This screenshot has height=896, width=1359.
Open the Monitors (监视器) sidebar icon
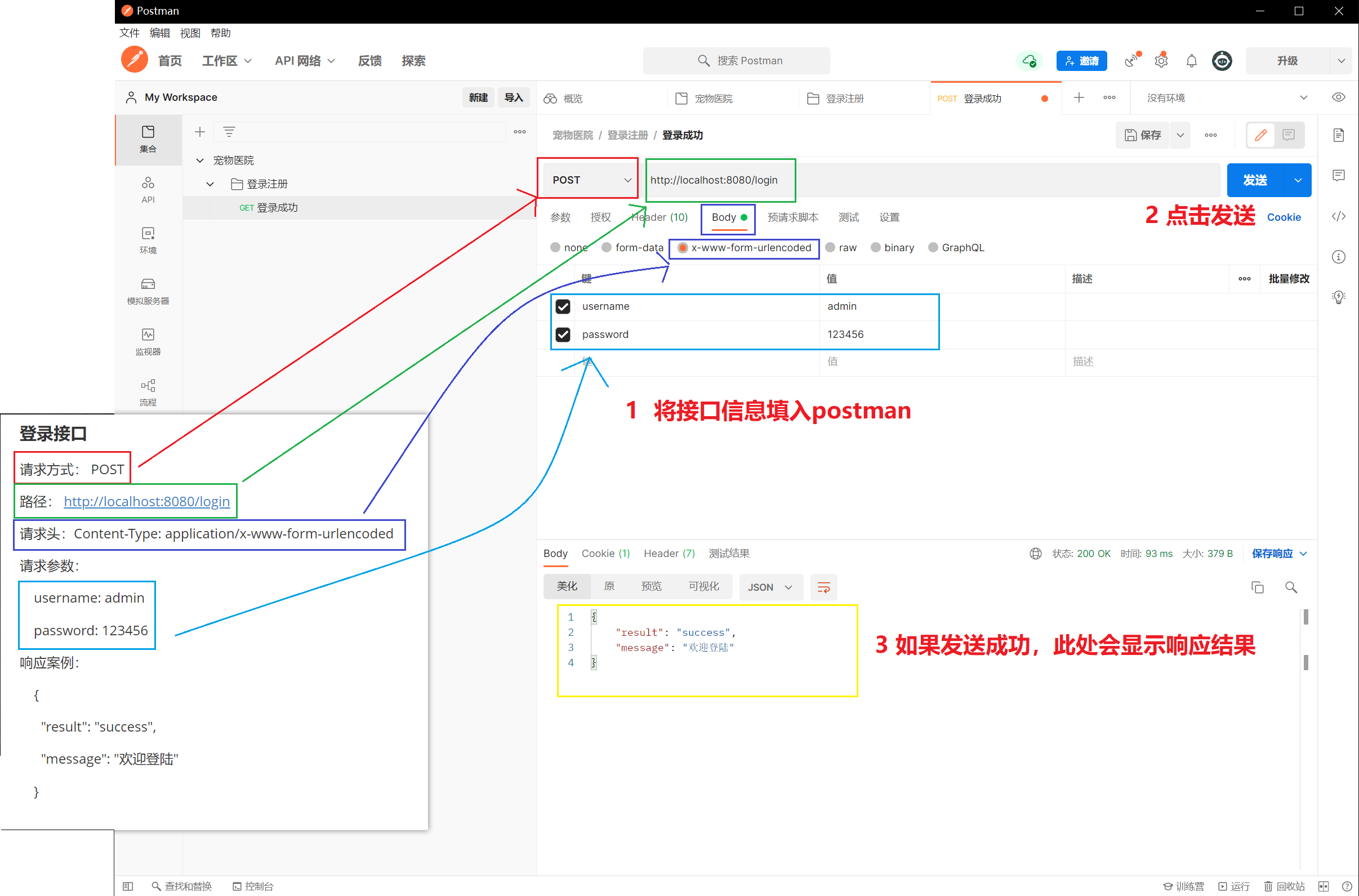tap(148, 341)
